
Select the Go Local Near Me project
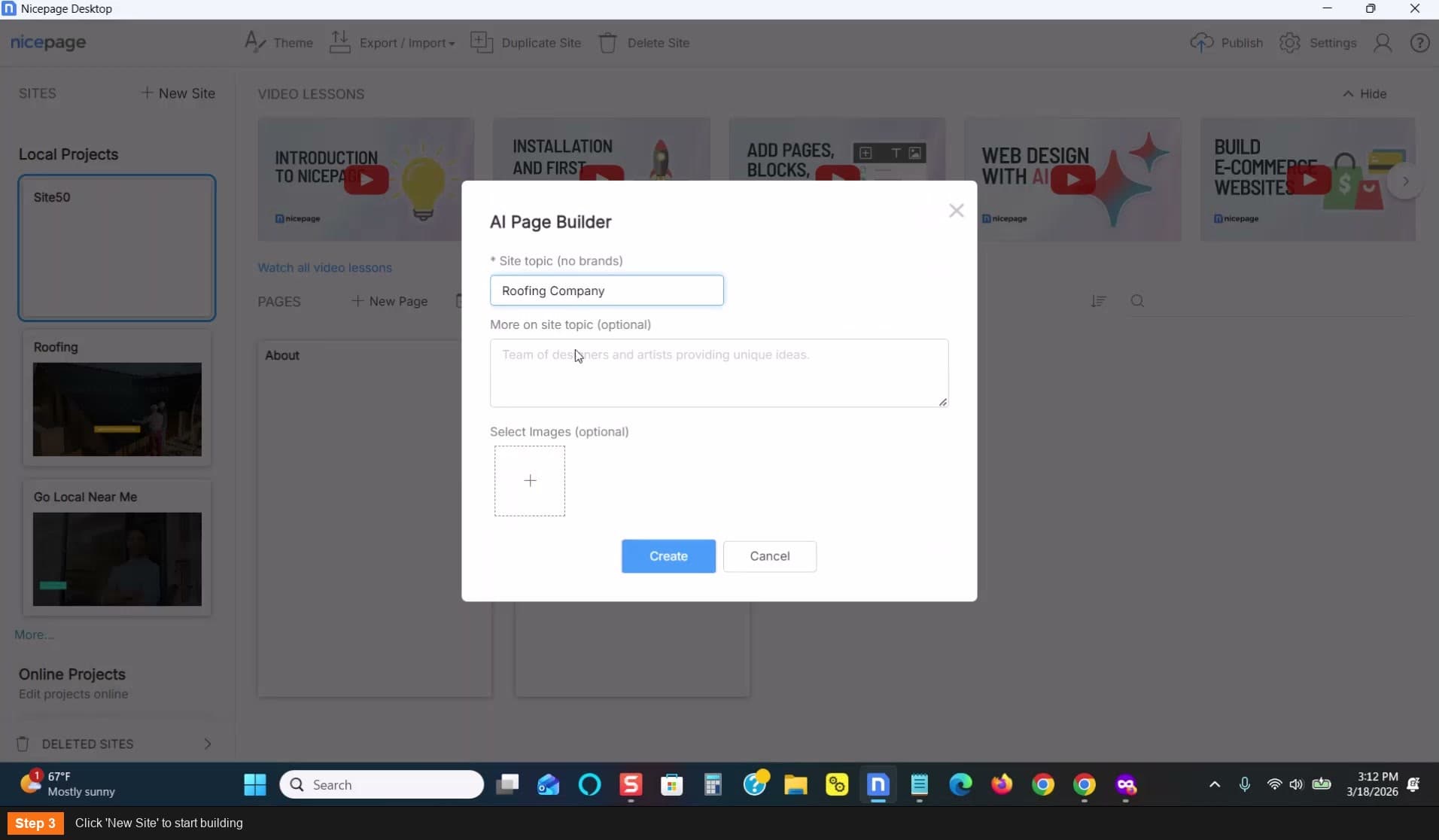point(117,549)
